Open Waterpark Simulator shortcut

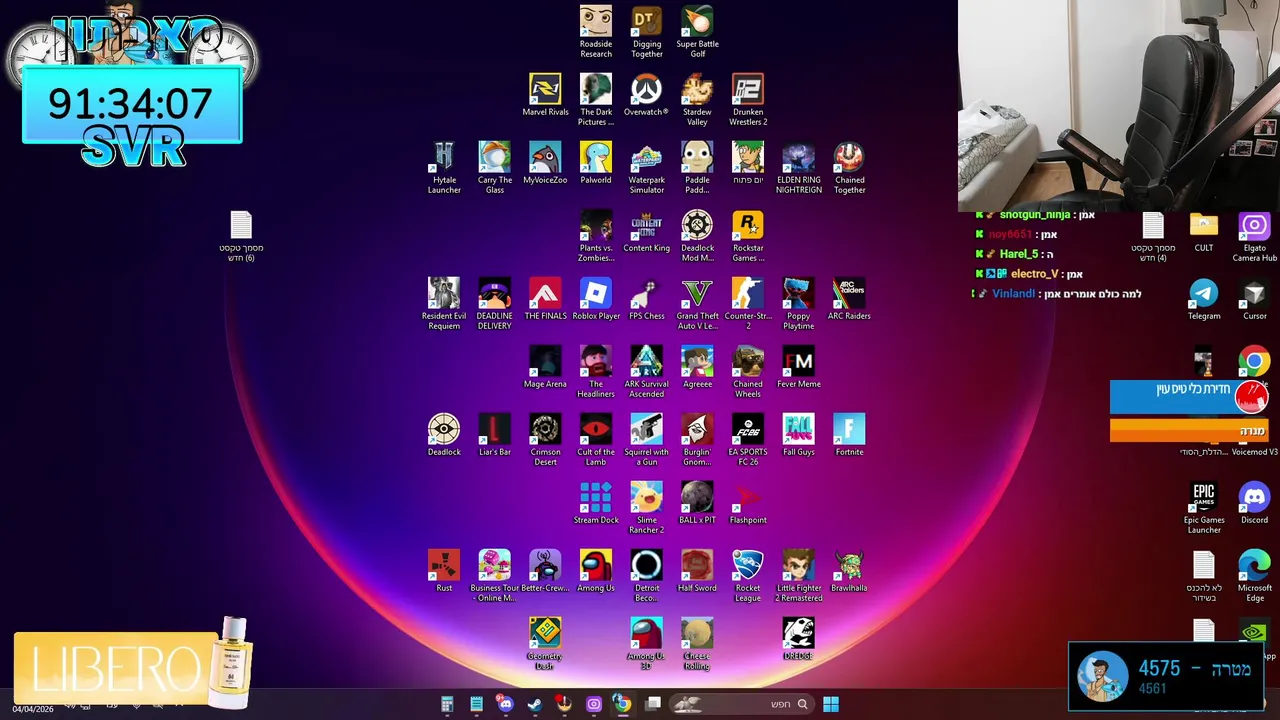pos(647,168)
